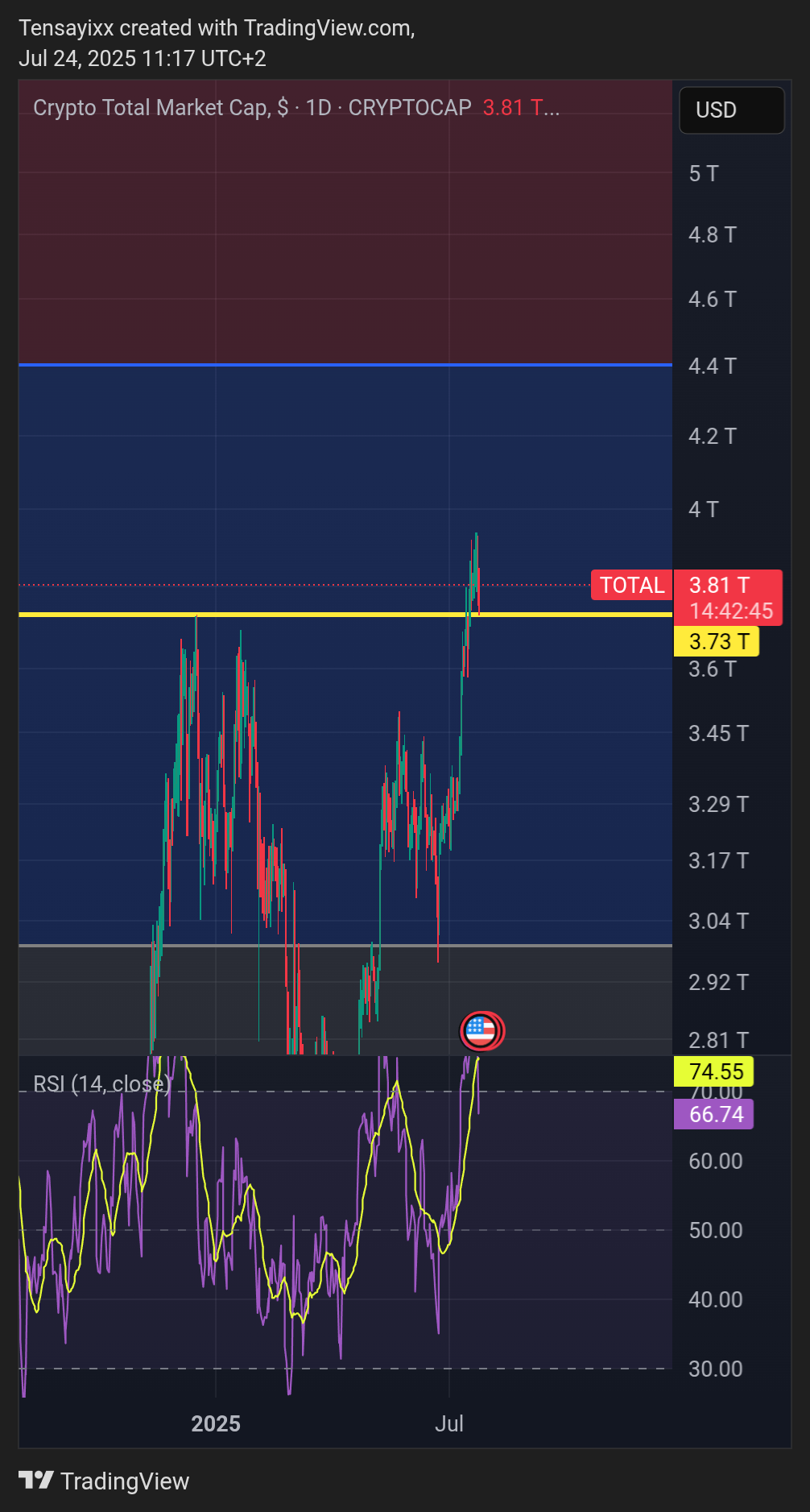Click the 3.04 T price scale label
The width and height of the screenshot is (810, 1512).
click(718, 921)
